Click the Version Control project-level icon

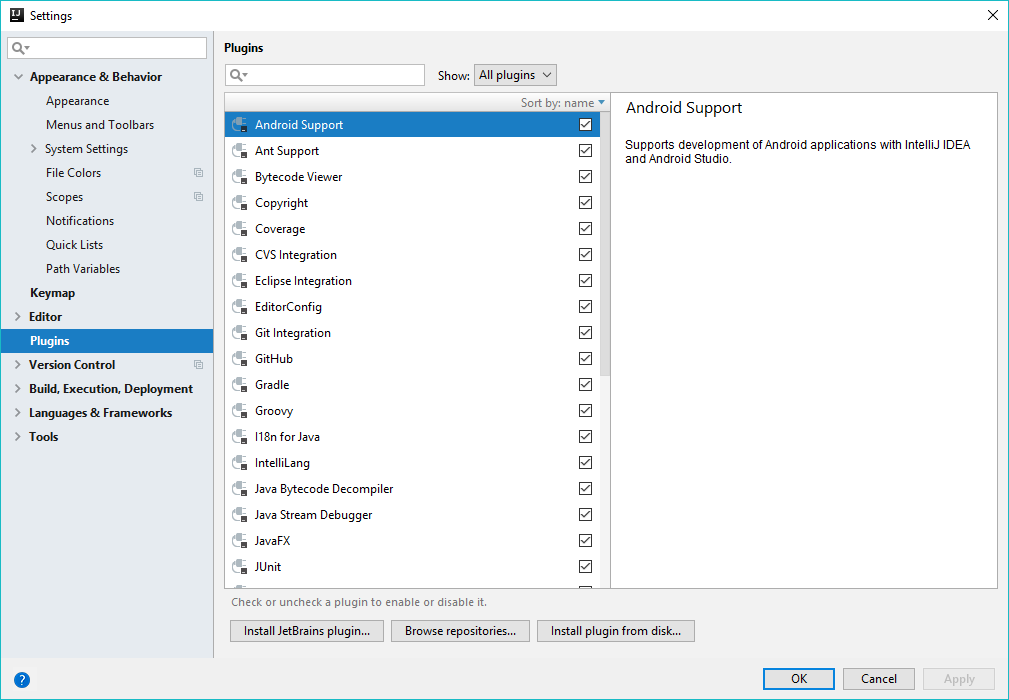(198, 365)
